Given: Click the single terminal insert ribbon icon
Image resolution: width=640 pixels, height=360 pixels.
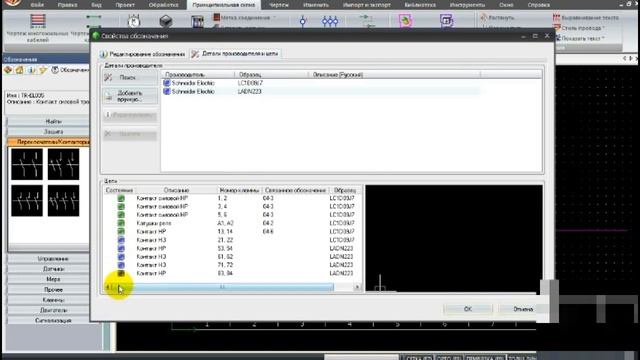Looking at the screenshot, I should click(x=303, y=21).
